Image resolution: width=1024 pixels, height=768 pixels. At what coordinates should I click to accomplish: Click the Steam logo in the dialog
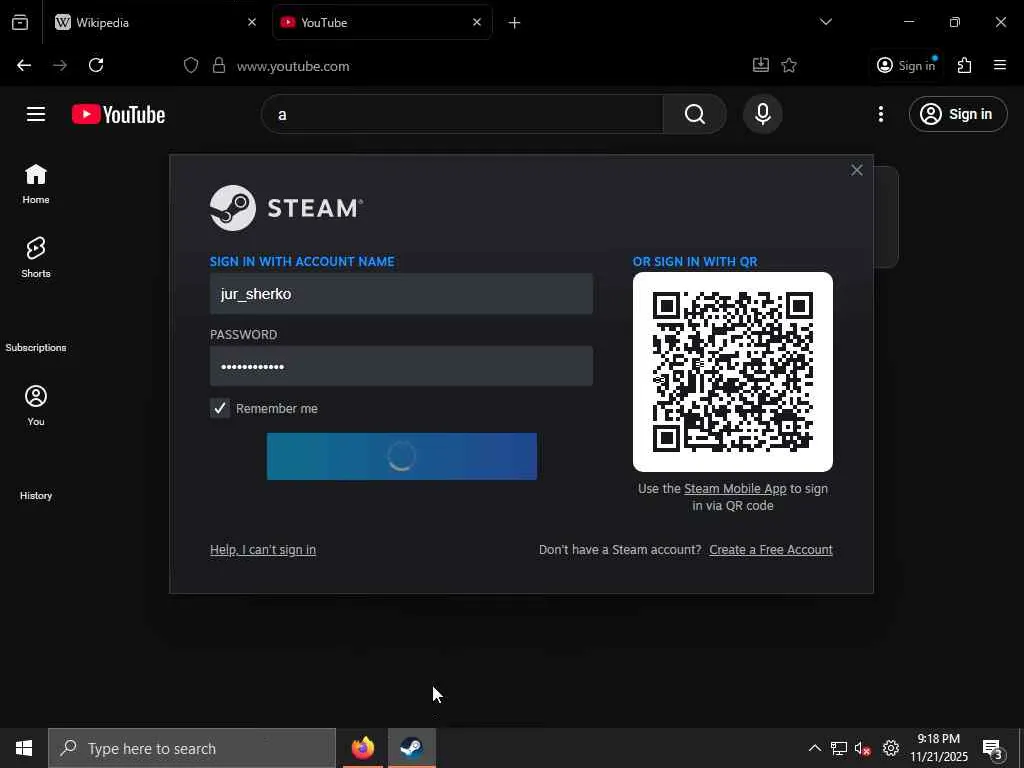tap(286, 208)
